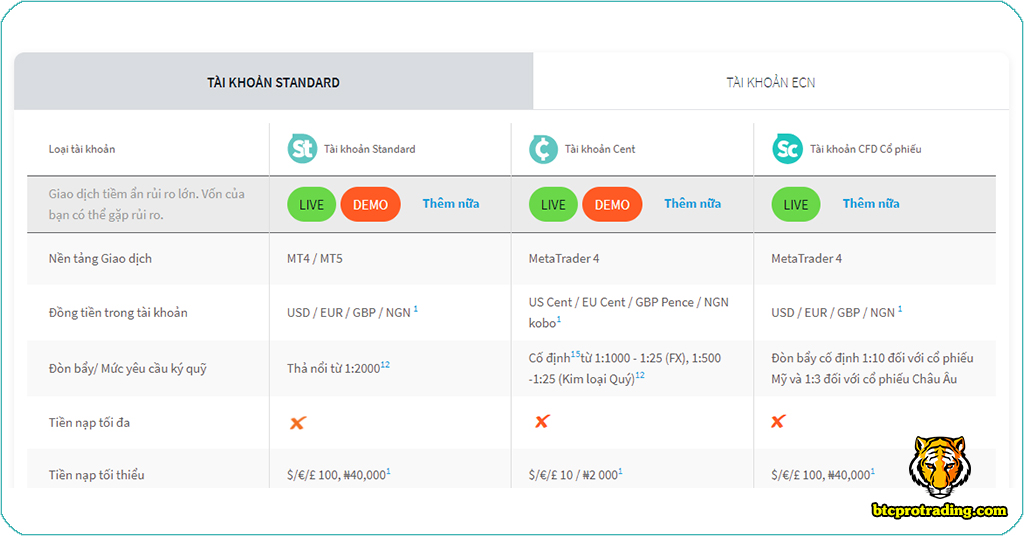The image size is (1024, 536).
Task: Select the US Cent / EU Cent currency cell
Action: (629, 312)
